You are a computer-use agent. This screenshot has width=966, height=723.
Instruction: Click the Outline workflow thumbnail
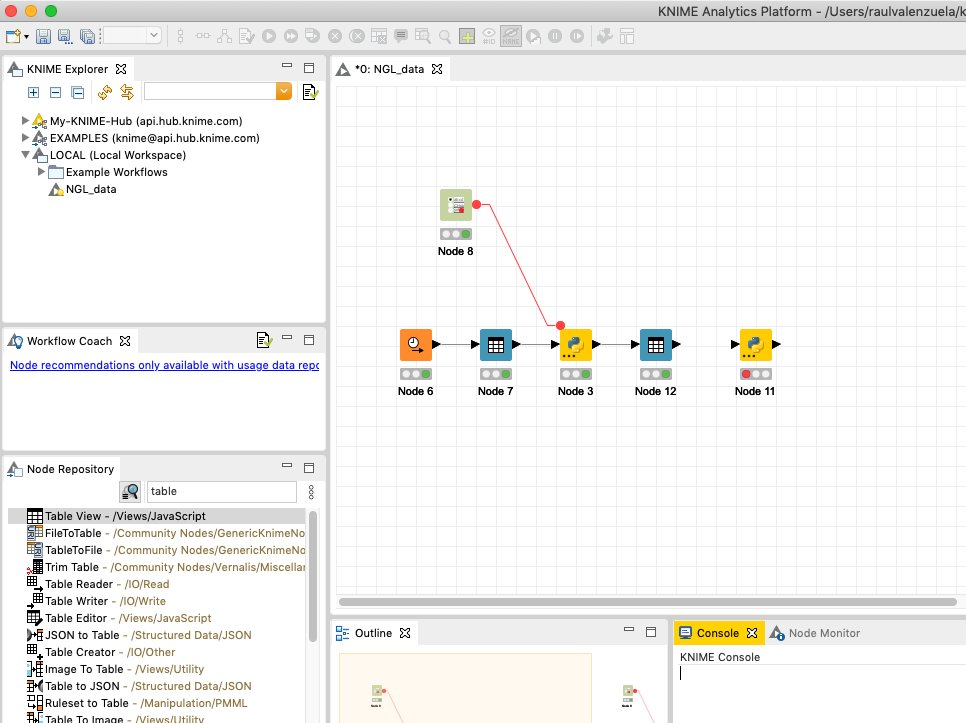tap(465, 689)
